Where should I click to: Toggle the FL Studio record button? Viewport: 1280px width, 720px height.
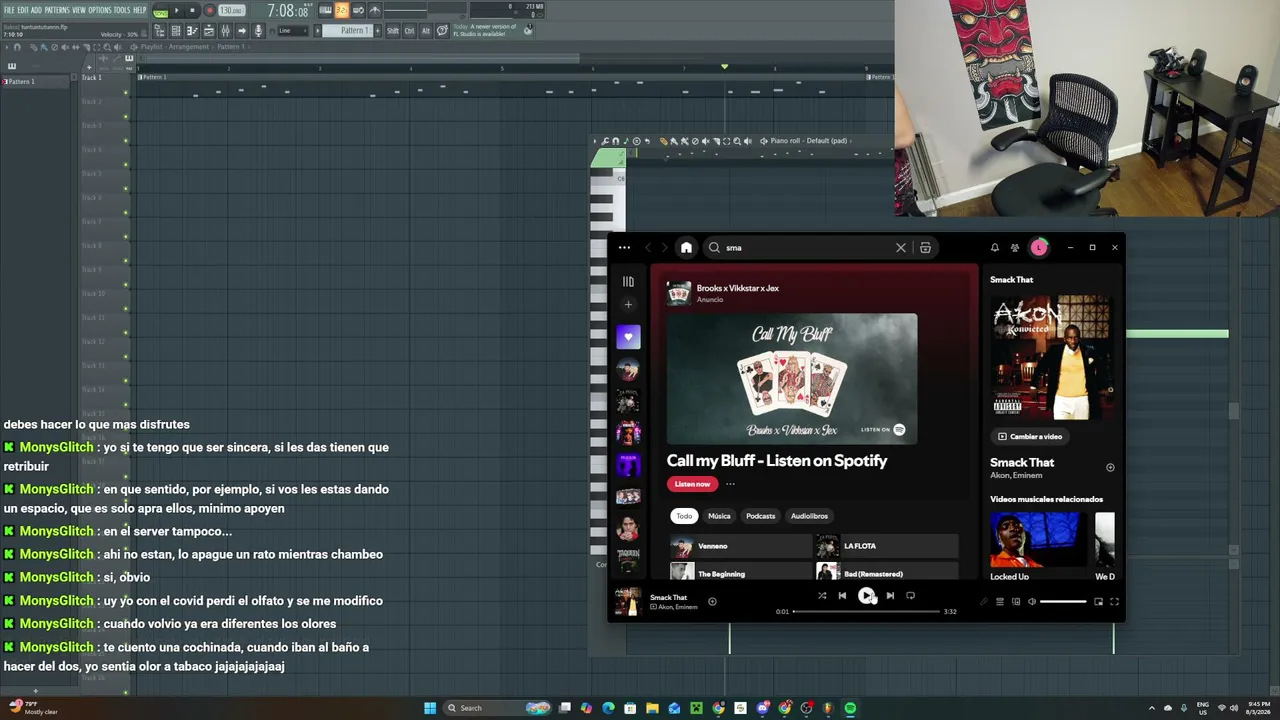(x=209, y=11)
